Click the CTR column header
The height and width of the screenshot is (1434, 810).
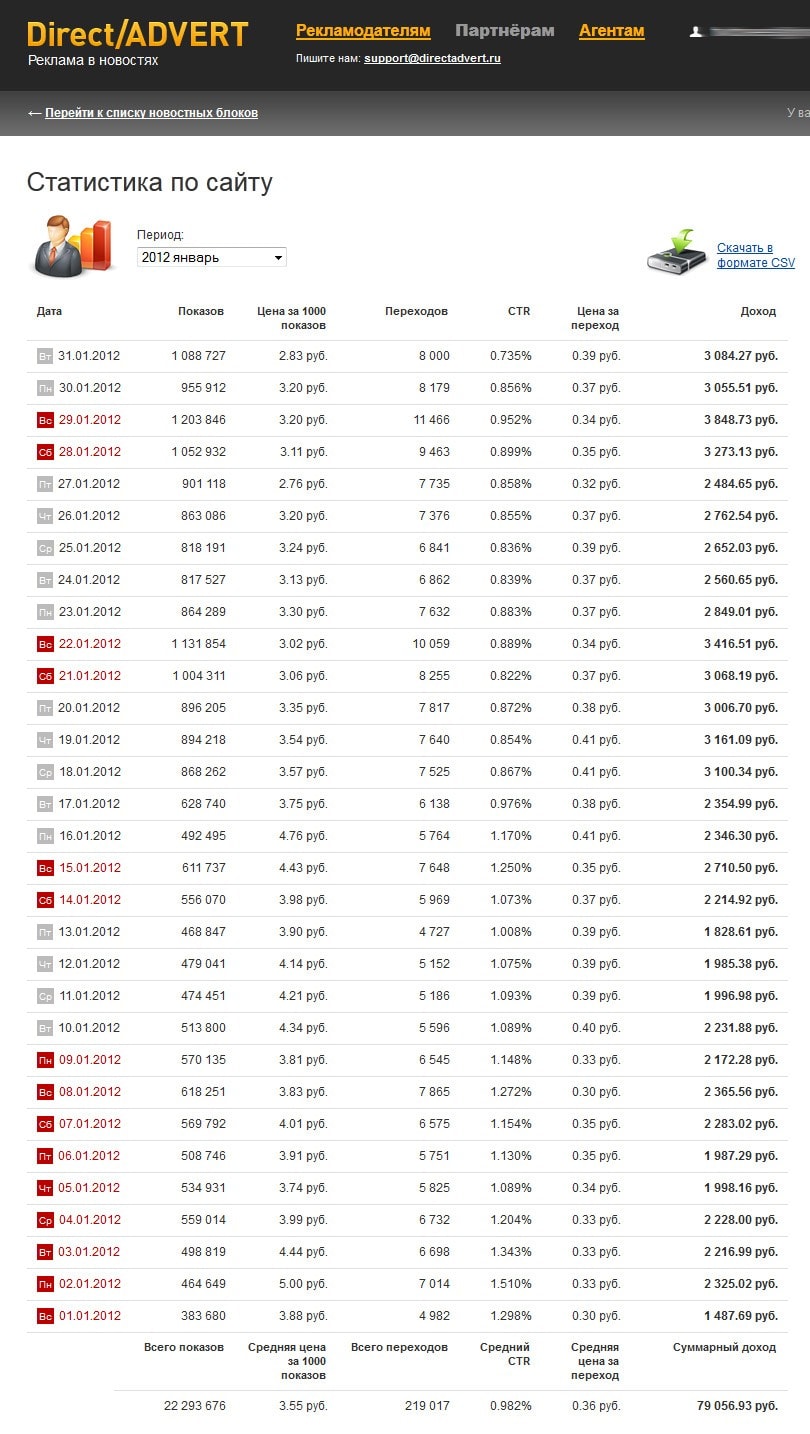coord(519,311)
